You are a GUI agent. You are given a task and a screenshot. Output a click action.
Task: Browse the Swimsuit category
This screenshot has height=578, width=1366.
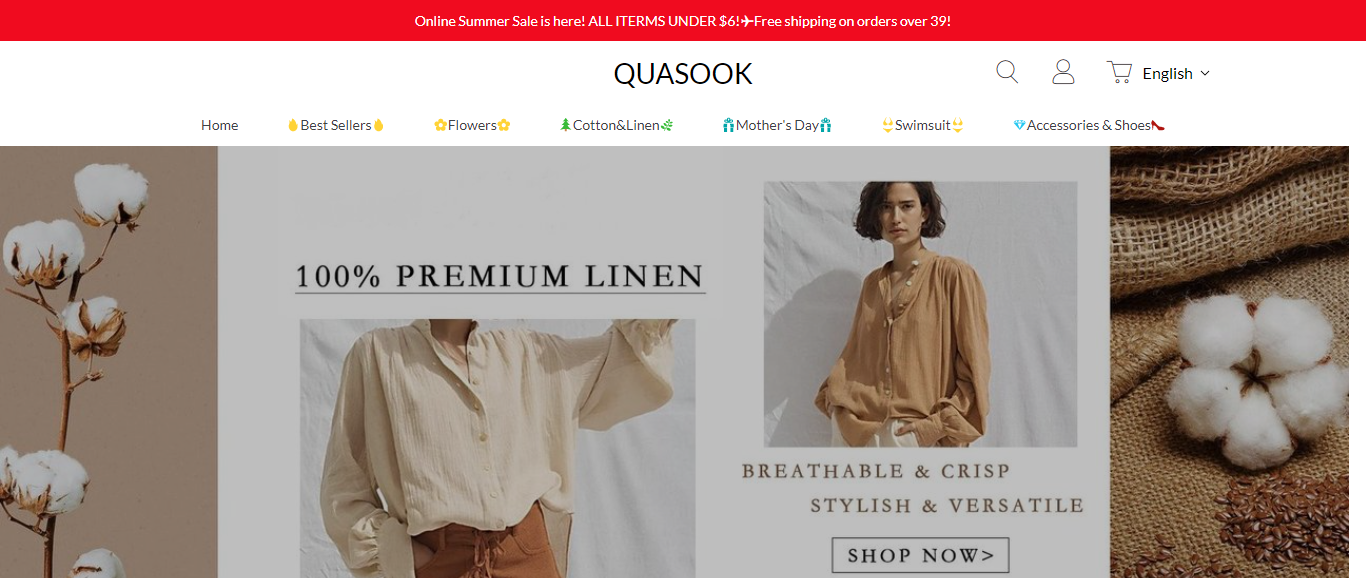[x=922, y=125]
